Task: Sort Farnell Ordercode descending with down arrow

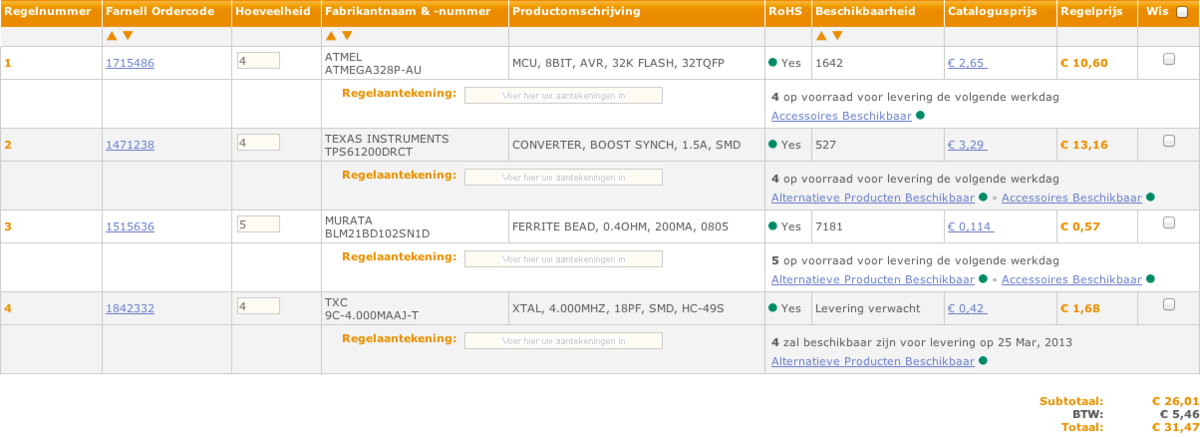Action: (128, 36)
